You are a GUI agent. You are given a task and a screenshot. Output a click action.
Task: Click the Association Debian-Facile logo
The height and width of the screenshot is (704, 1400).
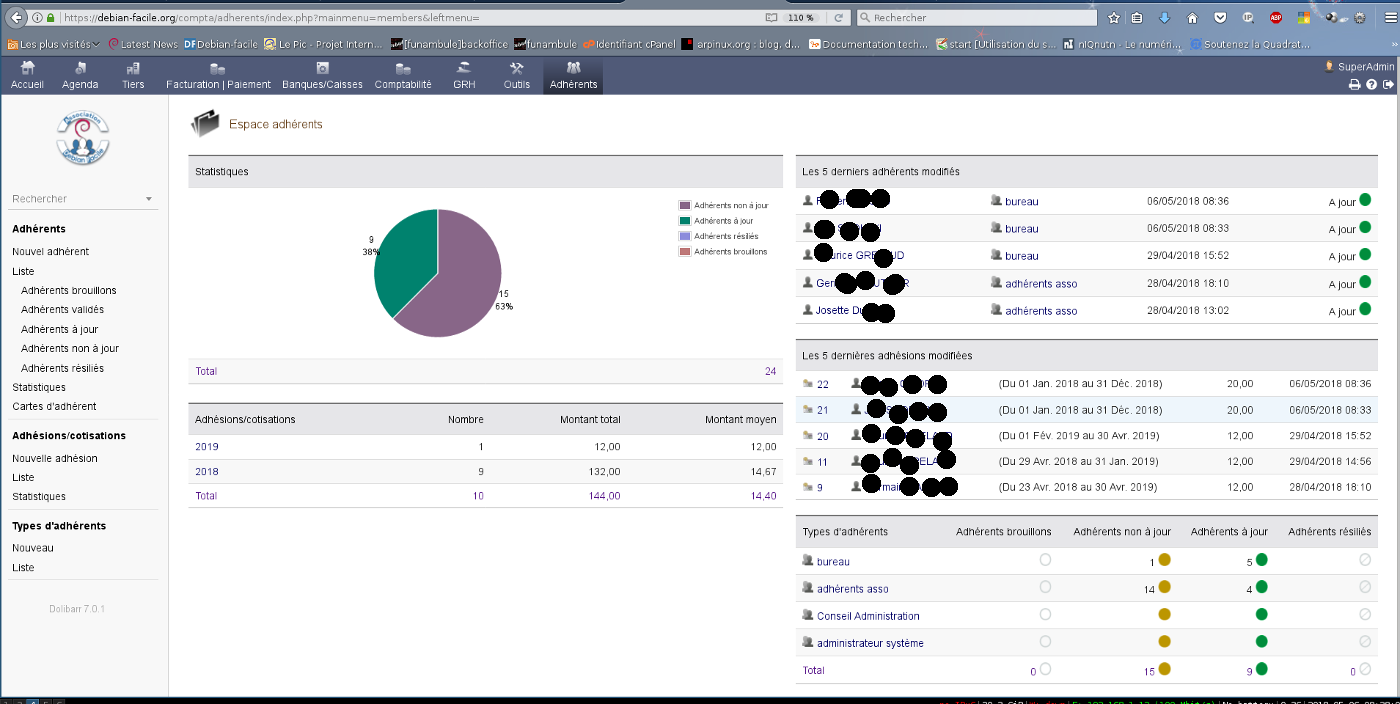pyautogui.click(x=84, y=137)
